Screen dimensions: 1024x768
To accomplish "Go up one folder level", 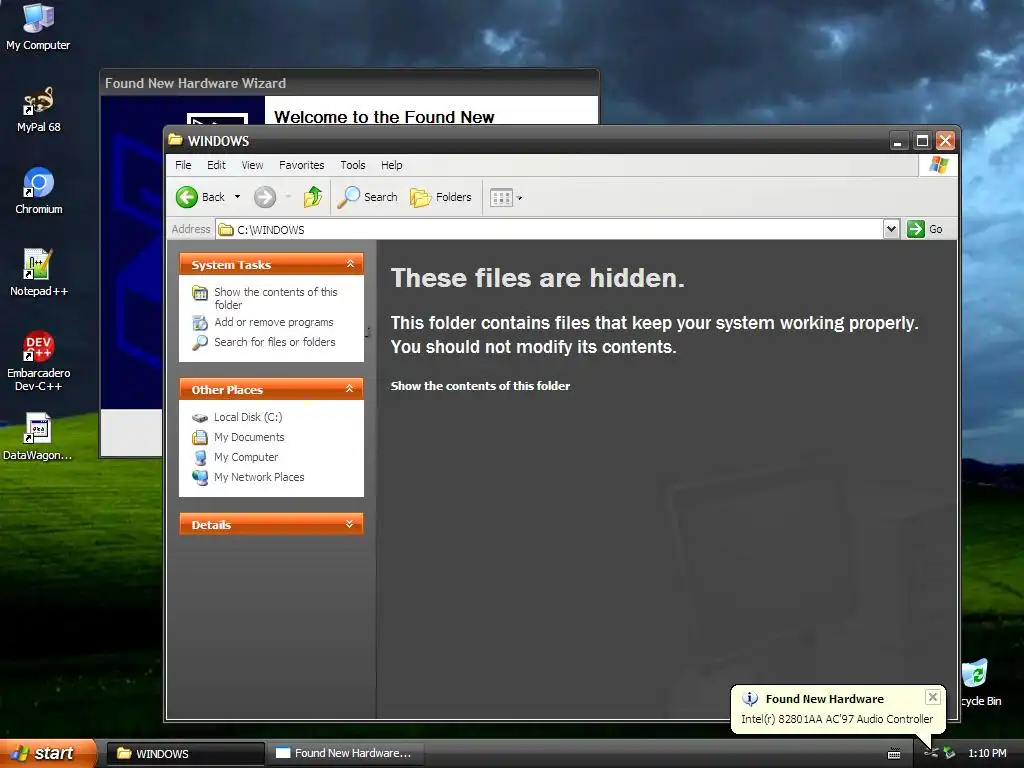I will (x=313, y=197).
